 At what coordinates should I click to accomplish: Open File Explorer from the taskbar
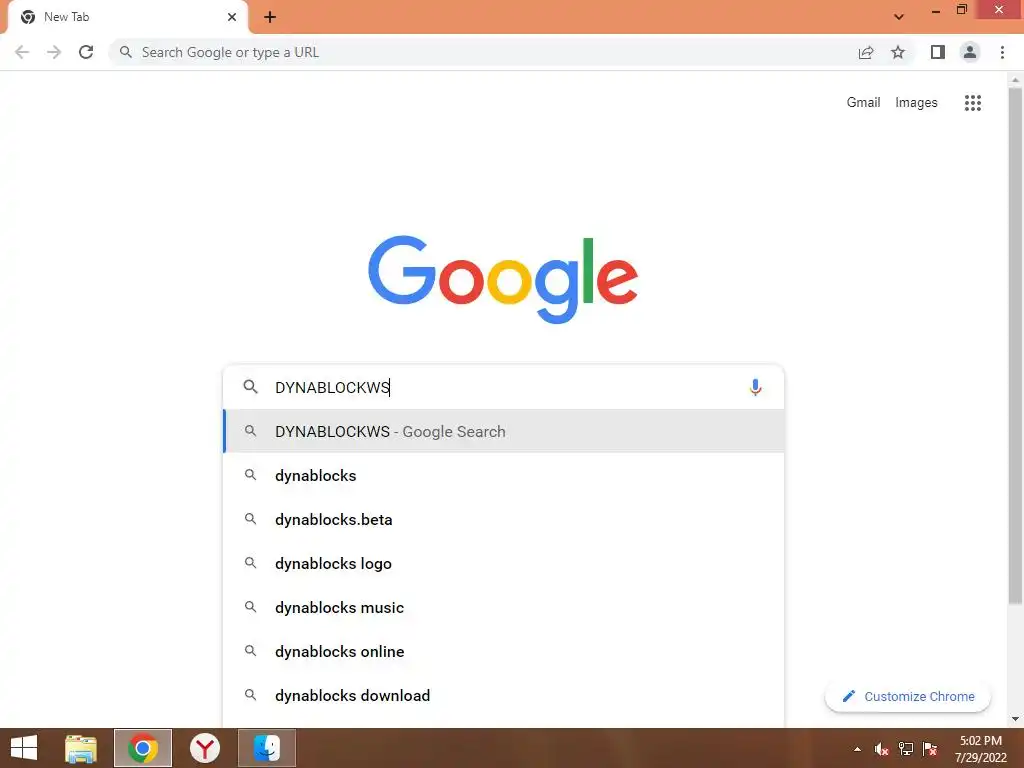tap(81, 748)
